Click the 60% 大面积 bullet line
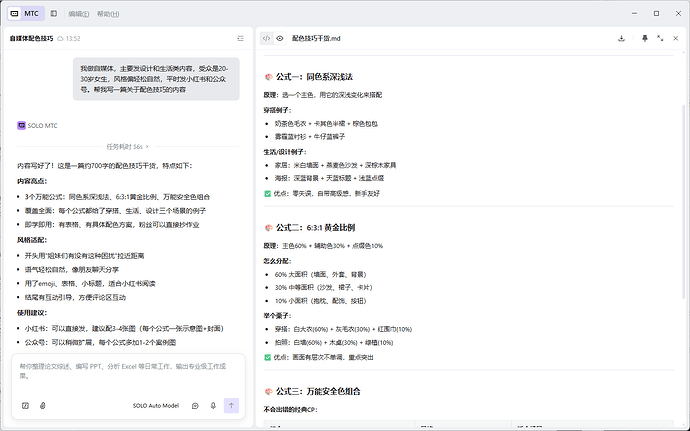 point(320,275)
